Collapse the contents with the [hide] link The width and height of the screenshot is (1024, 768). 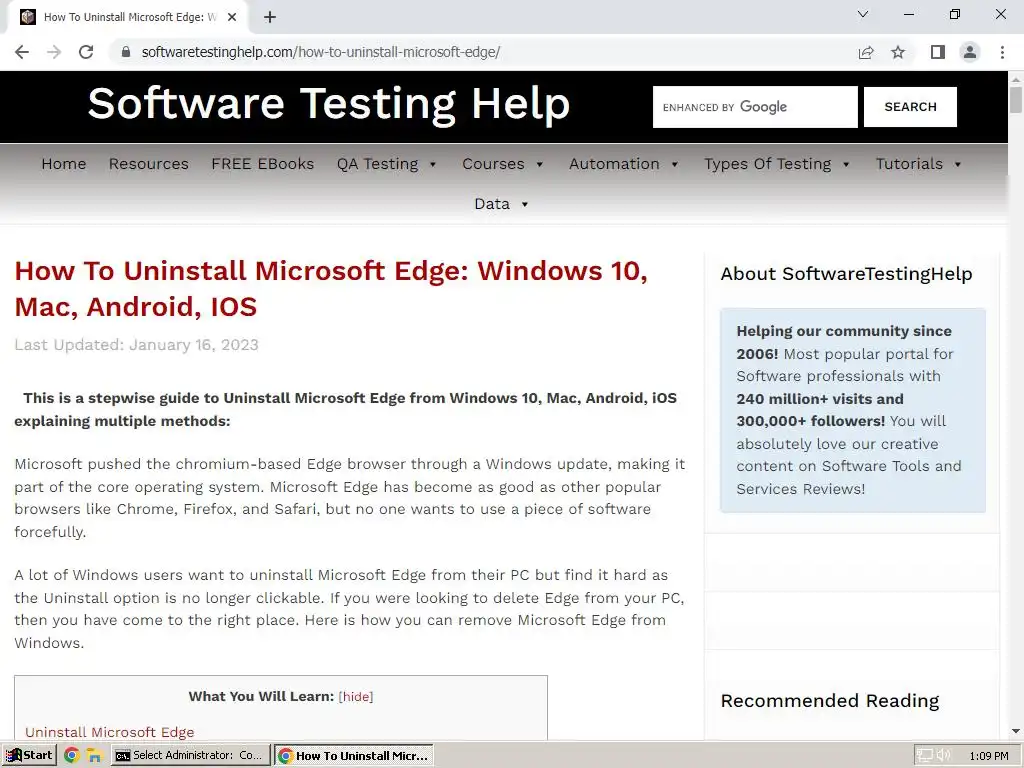[x=356, y=697]
